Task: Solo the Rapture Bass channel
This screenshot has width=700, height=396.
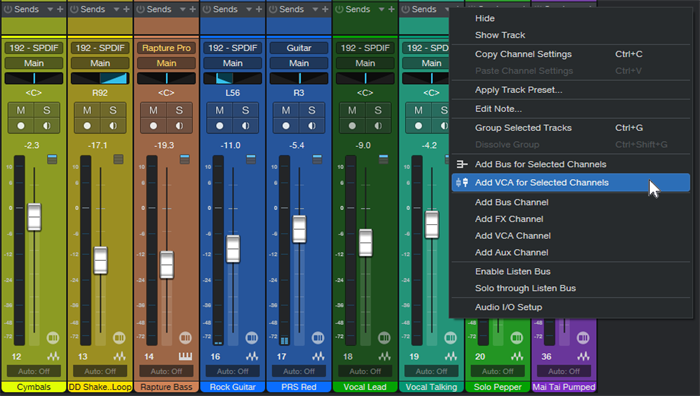Action: 179,110
